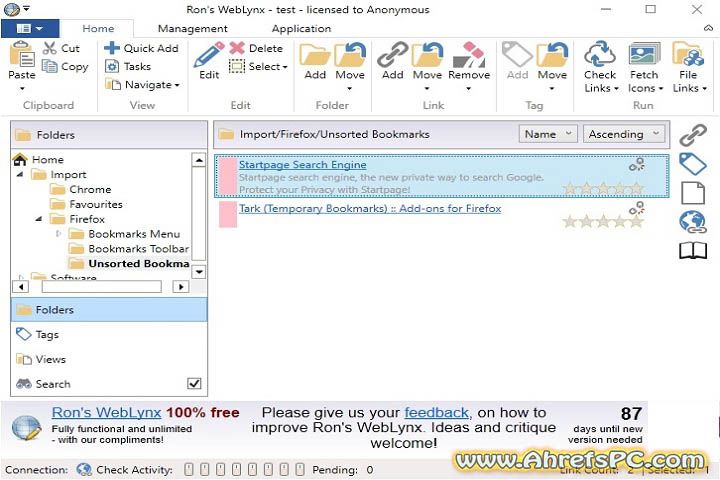
Task: Set star rating on the Tark row
Action: pyautogui.click(x=603, y=222)
